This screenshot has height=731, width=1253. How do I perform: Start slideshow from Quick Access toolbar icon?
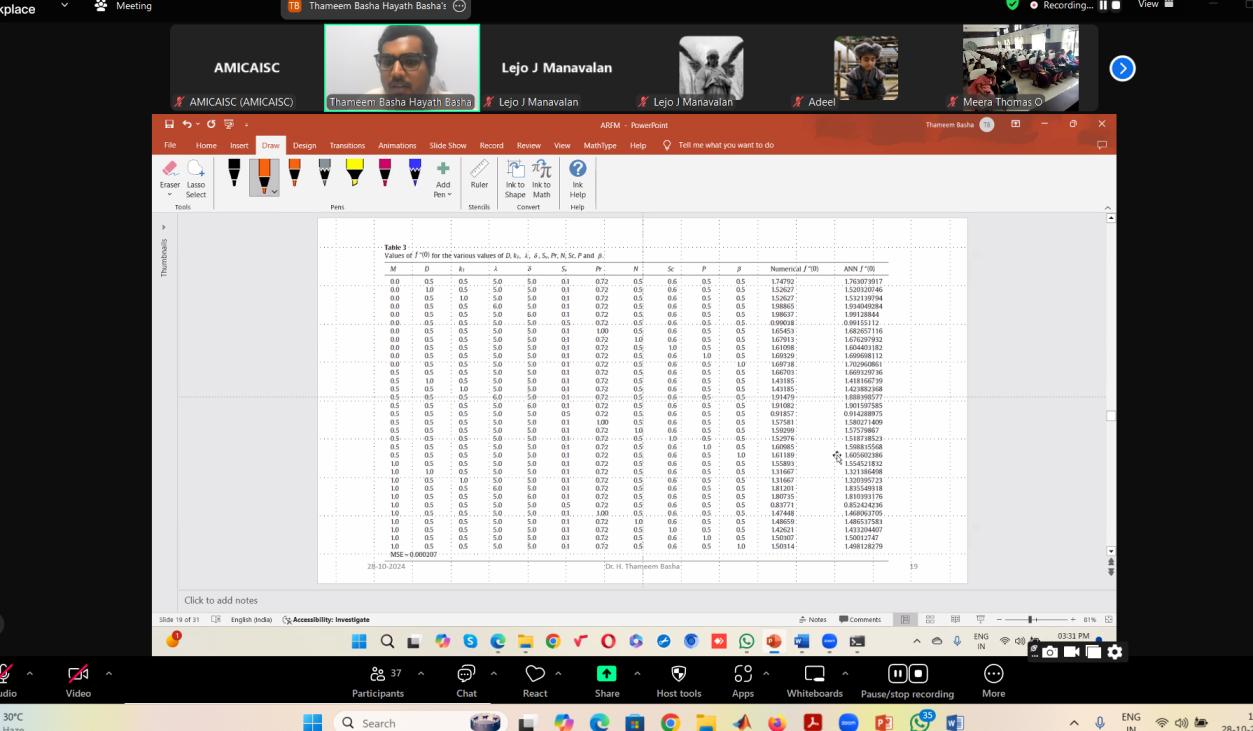point(229,124)
